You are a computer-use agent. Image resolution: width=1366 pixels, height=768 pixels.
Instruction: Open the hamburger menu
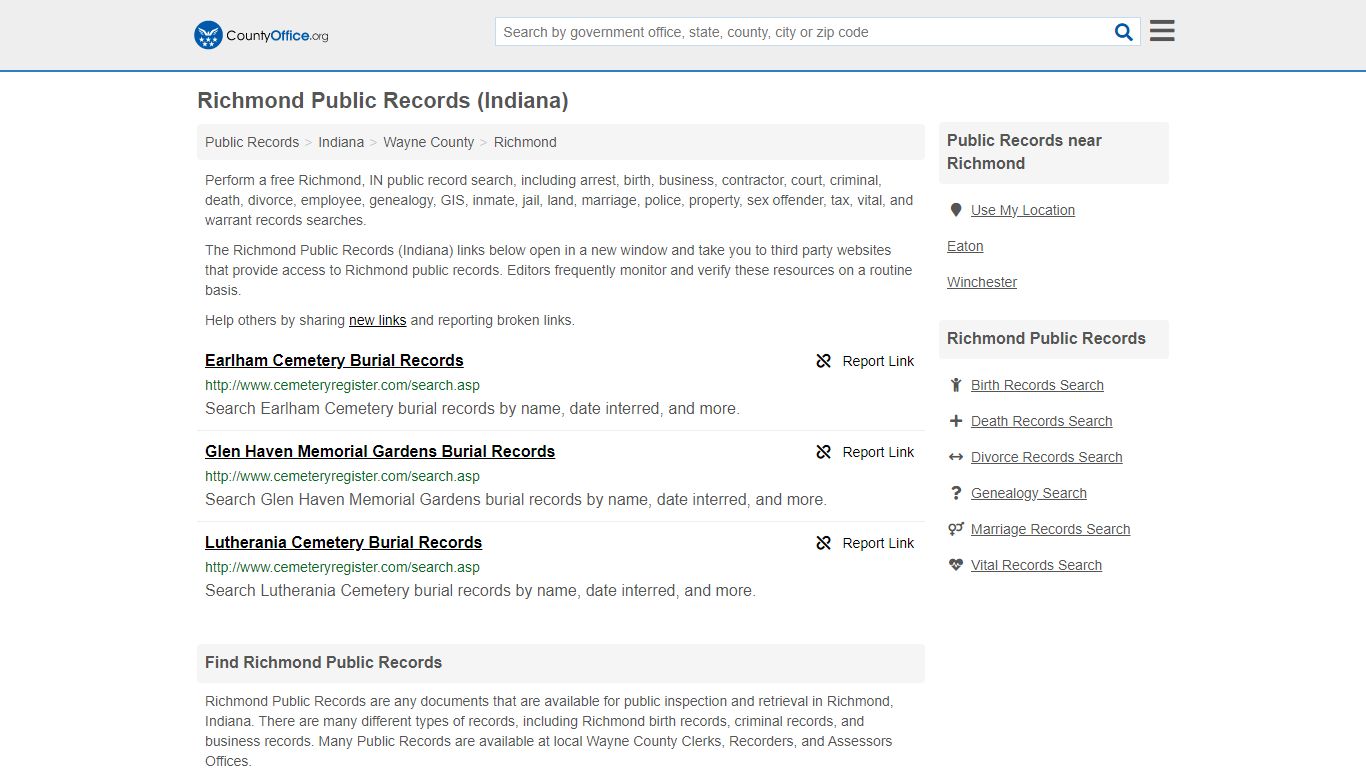(1162, 31)
